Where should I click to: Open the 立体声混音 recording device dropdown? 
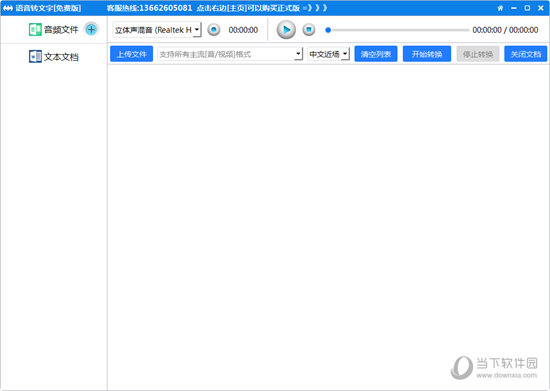pos(157,30)
